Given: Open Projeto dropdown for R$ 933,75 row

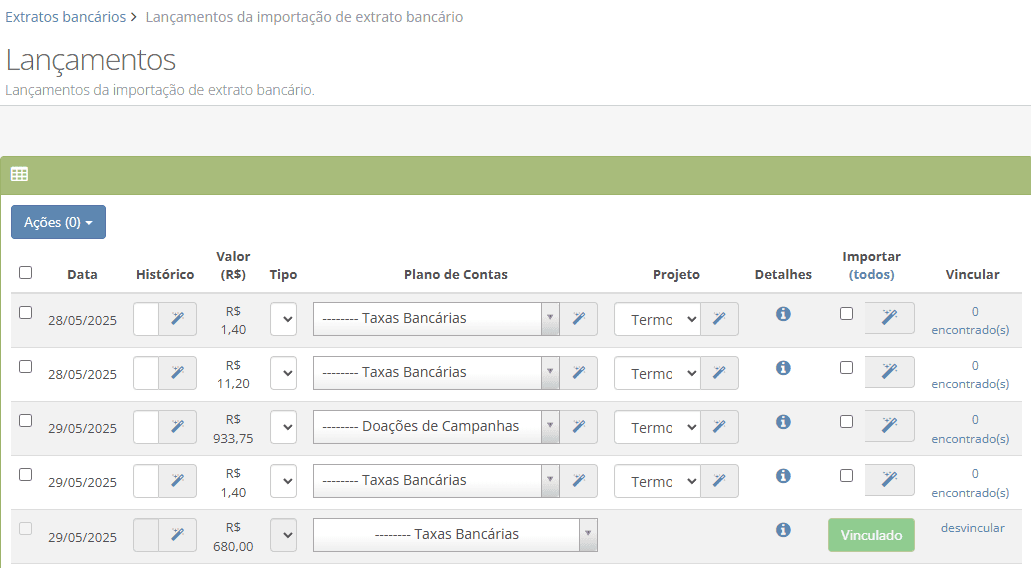Looking at the screenshot, I should [x=657, y=427].
